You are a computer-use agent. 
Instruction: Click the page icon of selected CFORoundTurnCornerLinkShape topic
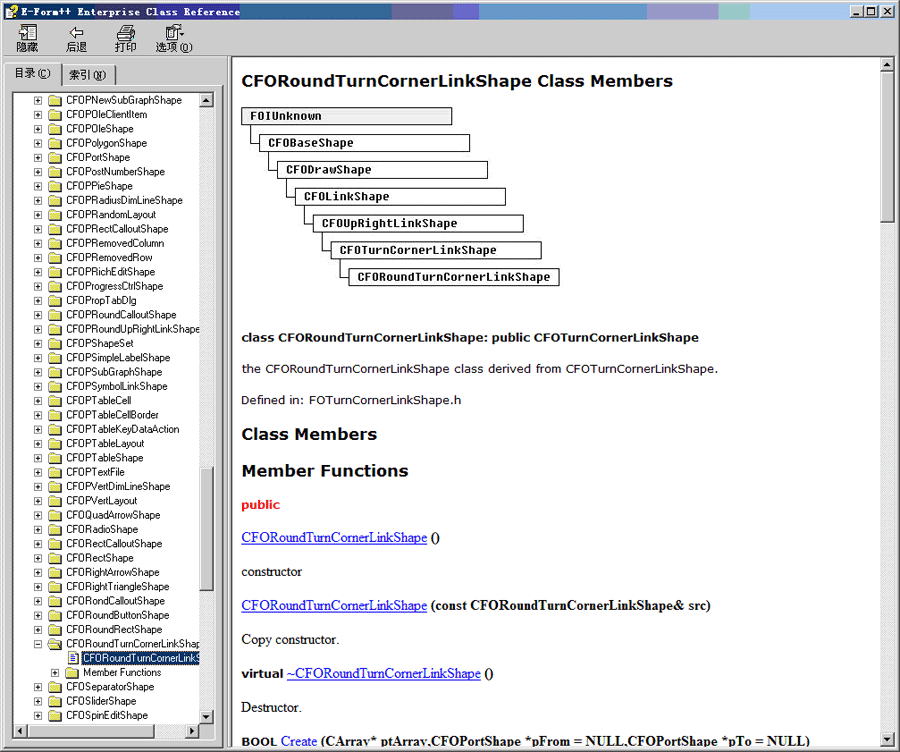pos(73,658)
